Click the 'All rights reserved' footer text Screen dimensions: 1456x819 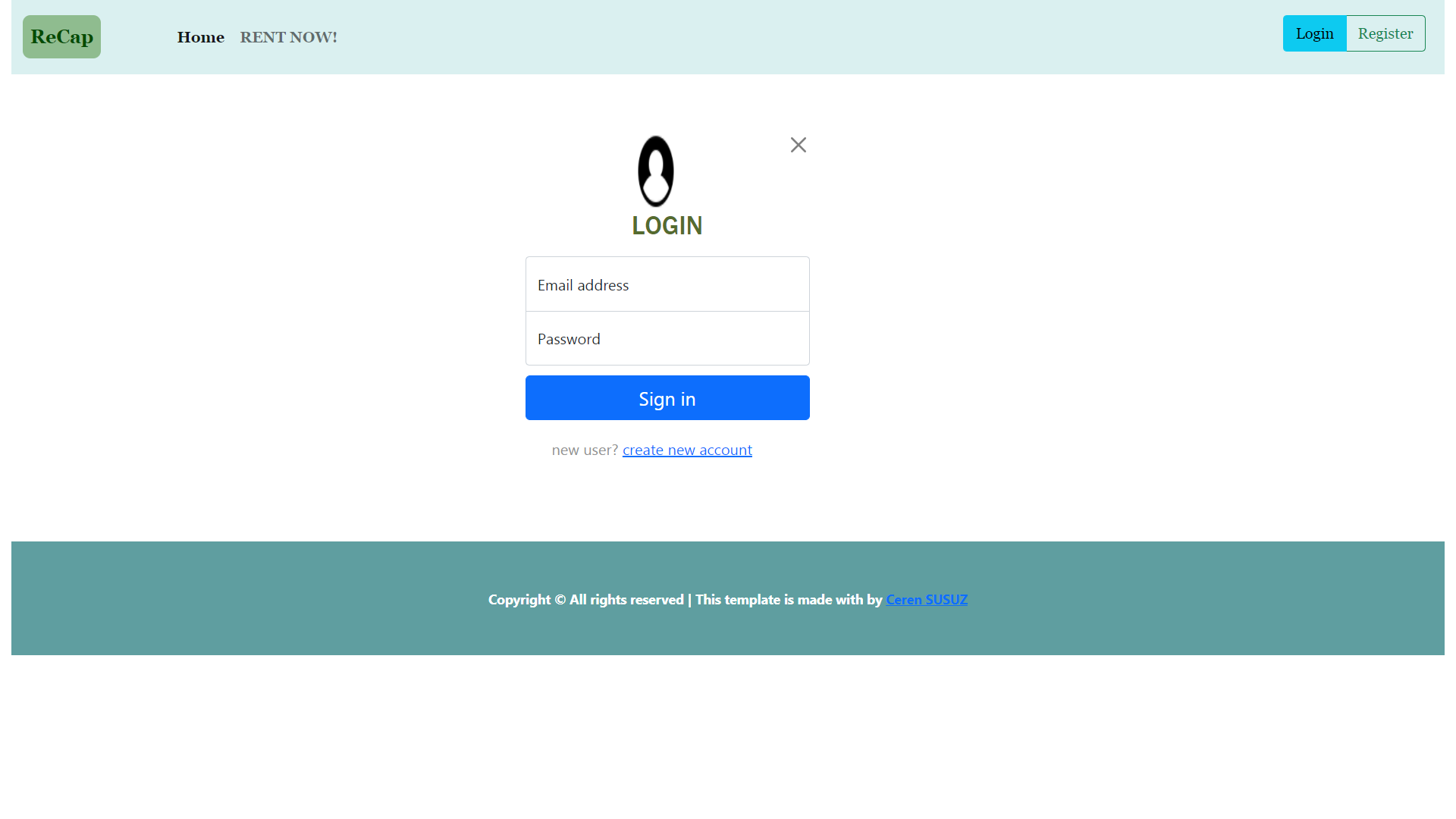coord(626,600)
